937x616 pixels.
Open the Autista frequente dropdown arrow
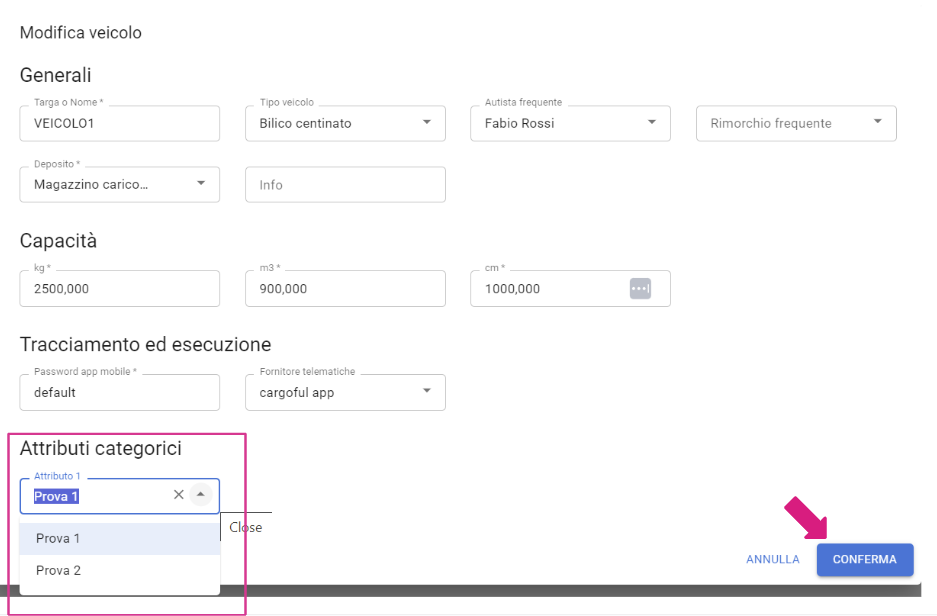click(652, 122)
